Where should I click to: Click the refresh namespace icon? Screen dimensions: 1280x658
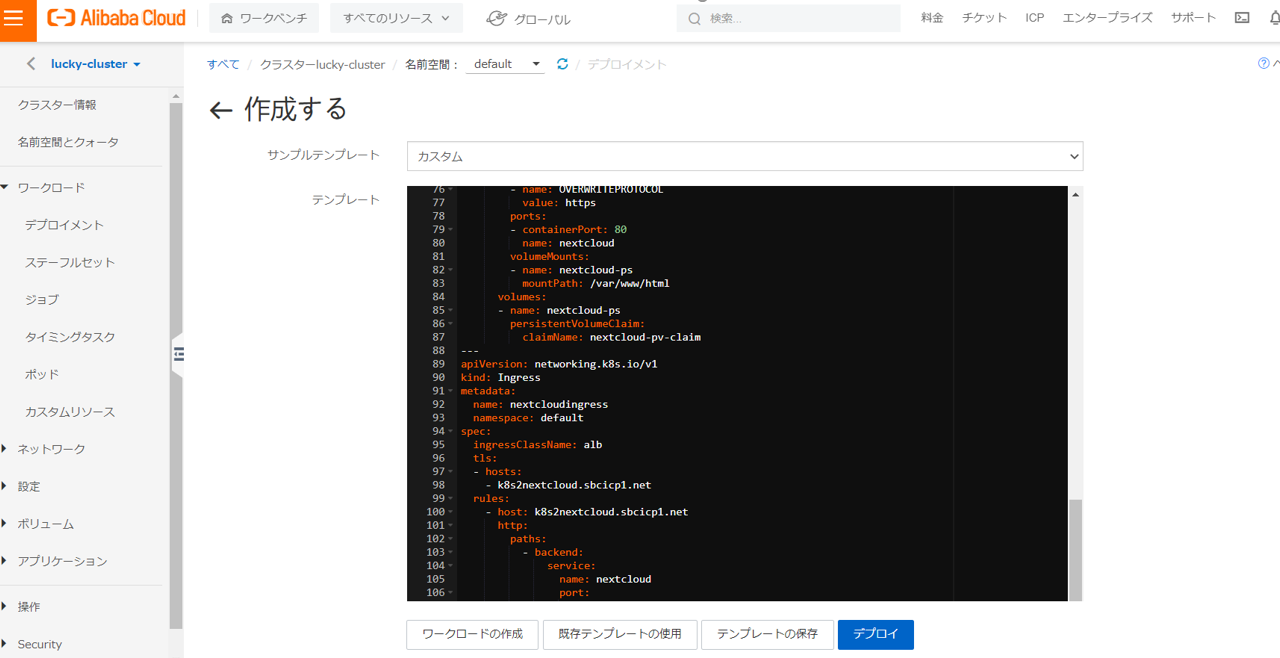coord(562,64)
